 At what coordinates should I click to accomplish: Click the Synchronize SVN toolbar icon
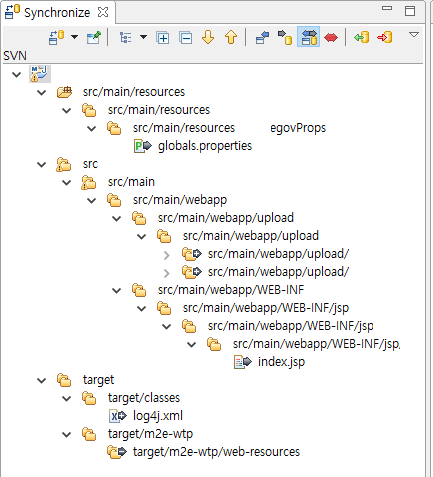tap(56, 37)
